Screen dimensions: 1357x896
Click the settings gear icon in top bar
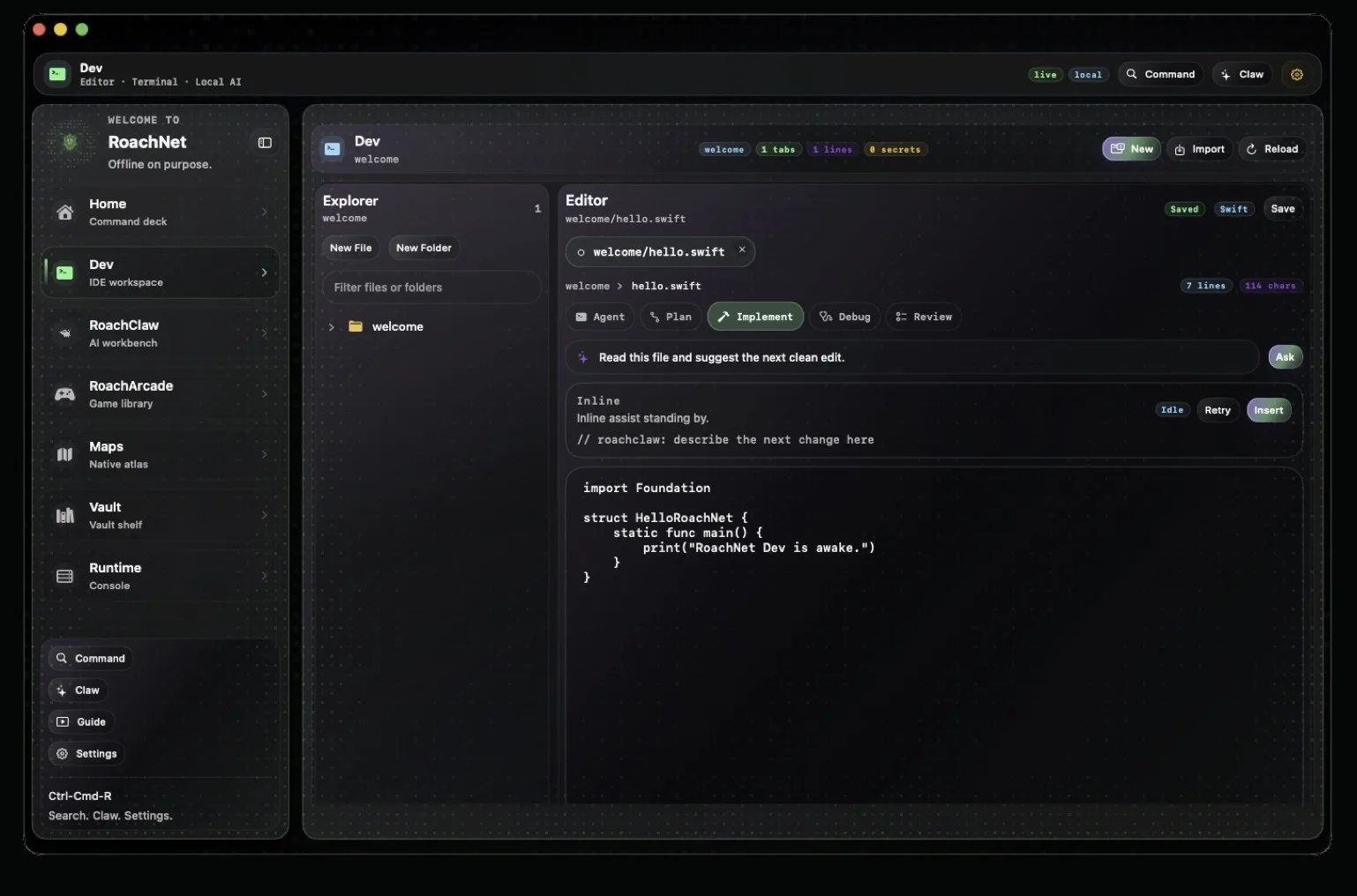coord(1296,75)
